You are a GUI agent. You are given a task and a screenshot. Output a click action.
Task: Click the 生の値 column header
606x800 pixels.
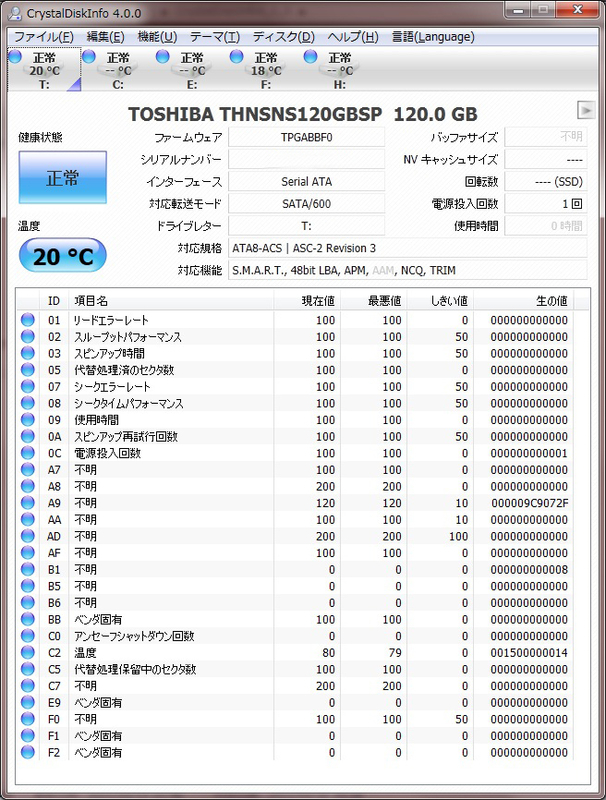click(524, 301)
